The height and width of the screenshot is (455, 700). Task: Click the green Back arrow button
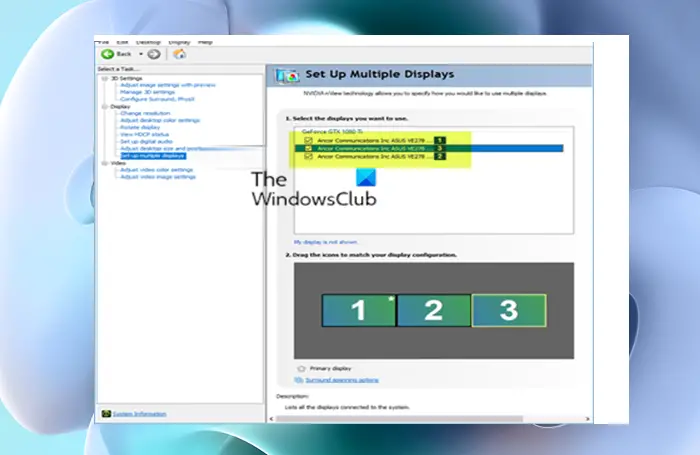click(108, 54)
